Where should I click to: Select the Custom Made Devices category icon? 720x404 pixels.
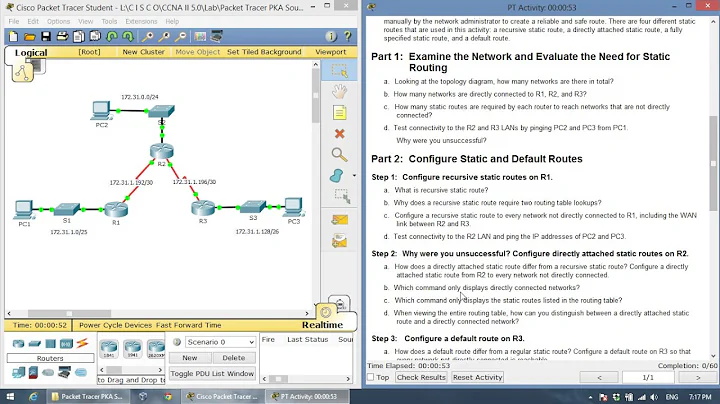(x=64, y=372)
